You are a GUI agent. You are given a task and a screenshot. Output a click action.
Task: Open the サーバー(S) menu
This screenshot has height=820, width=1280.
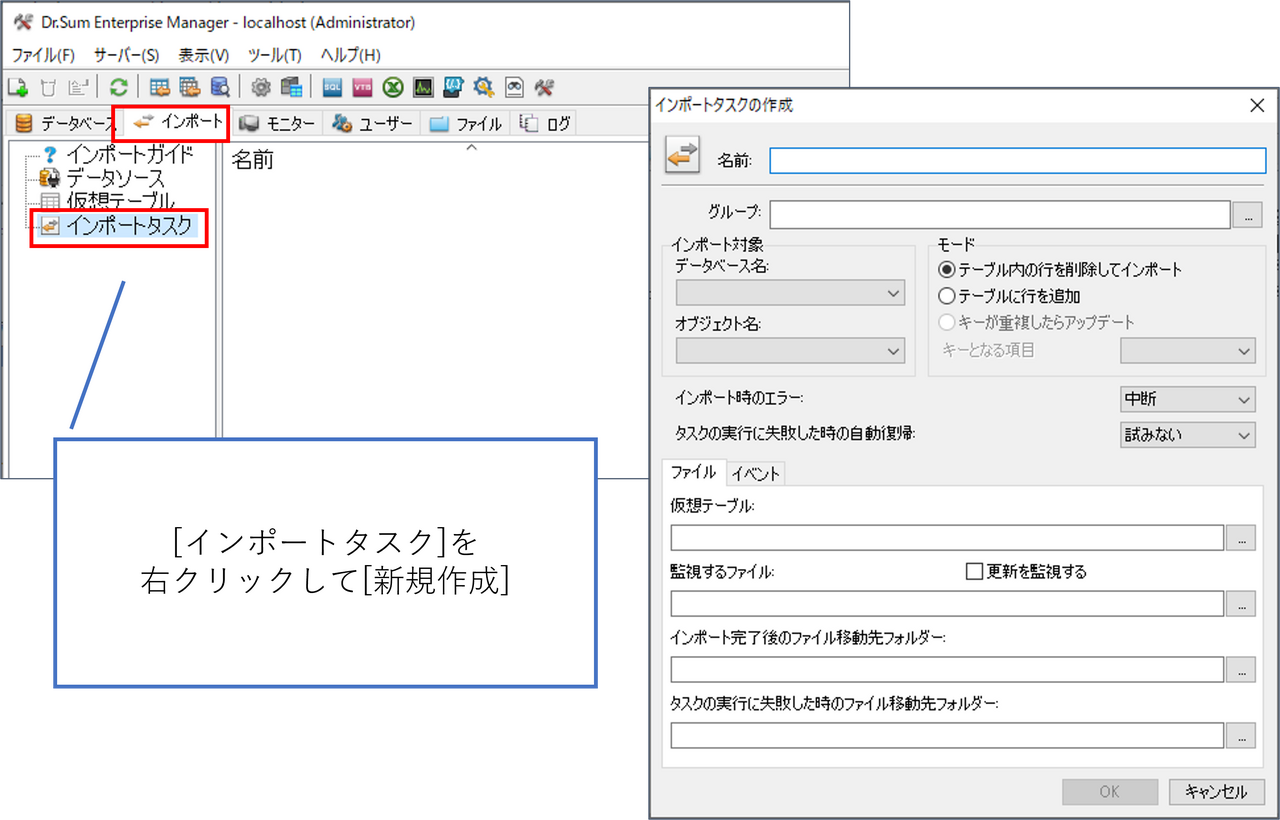point(126,55)
